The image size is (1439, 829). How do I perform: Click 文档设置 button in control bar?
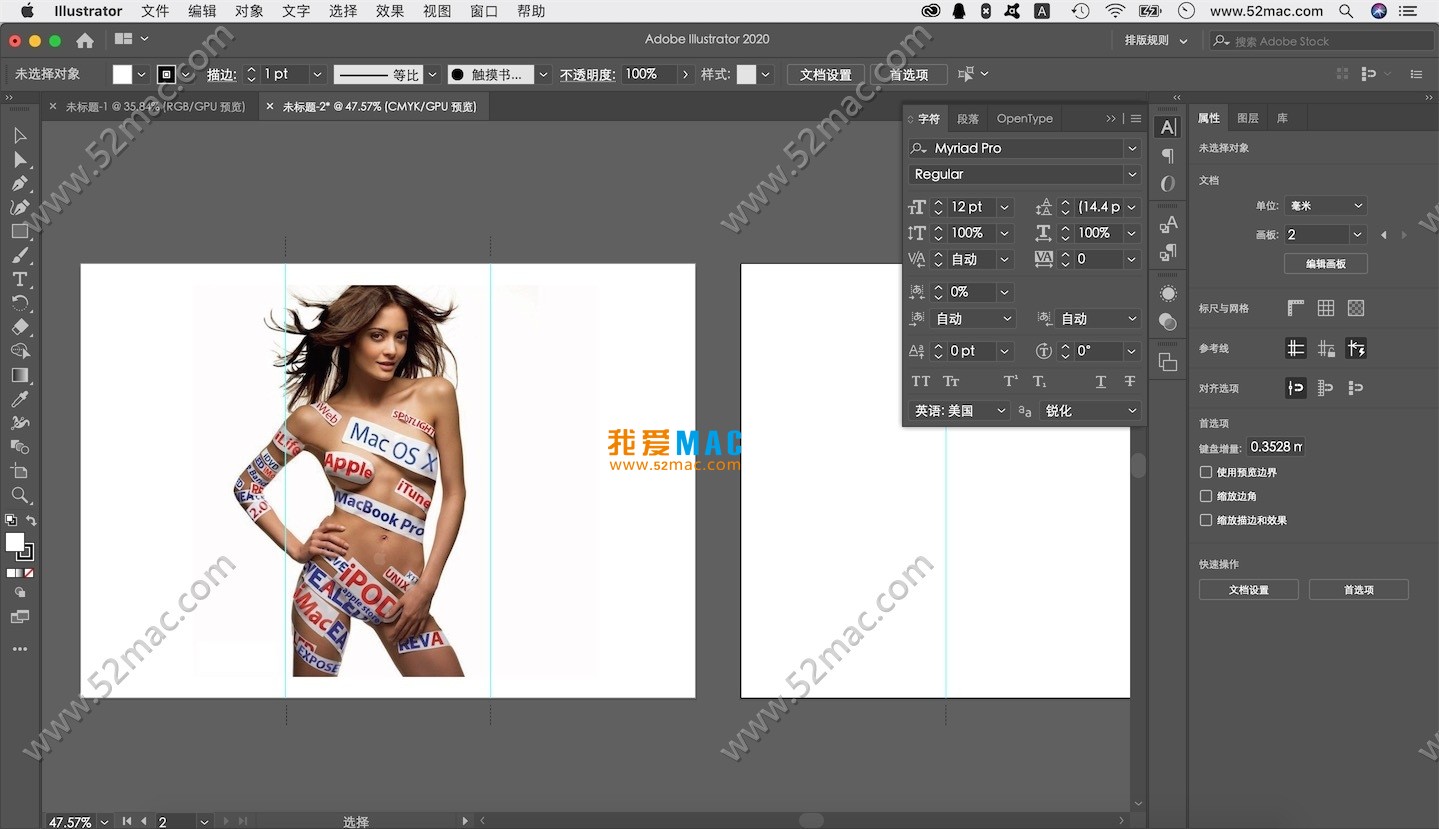(x=826, y=75)
